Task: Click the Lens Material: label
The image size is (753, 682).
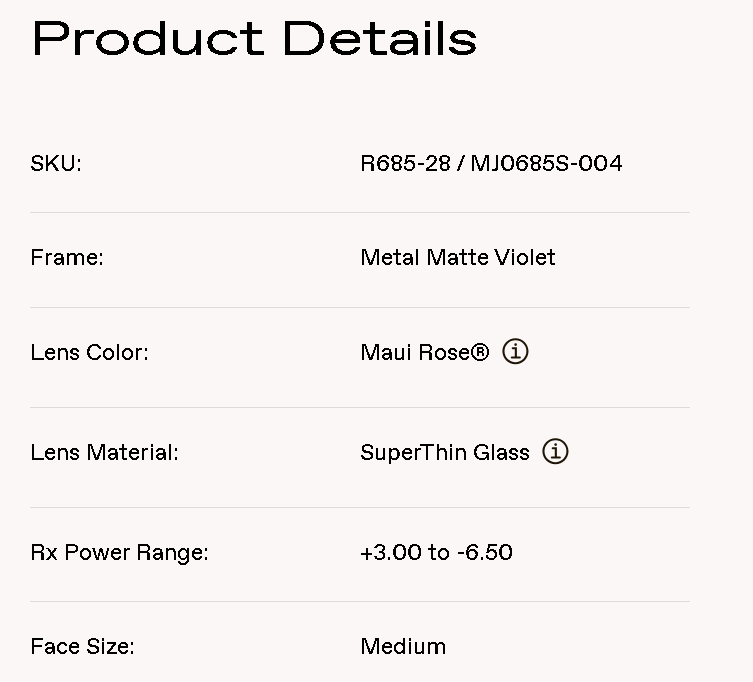Action: (x=104, y=452)
